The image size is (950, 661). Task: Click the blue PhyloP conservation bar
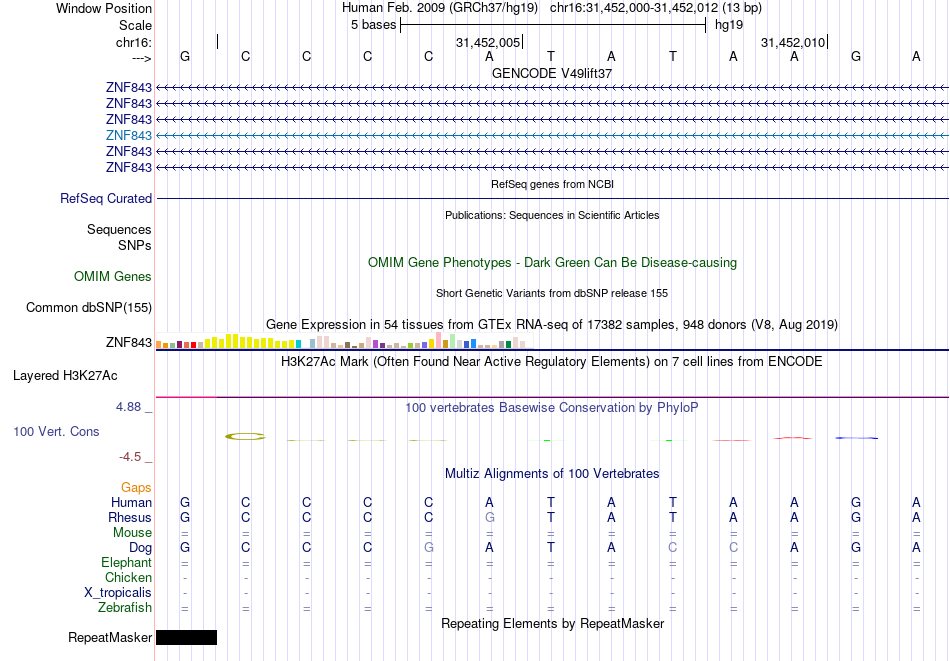[856, 438]
